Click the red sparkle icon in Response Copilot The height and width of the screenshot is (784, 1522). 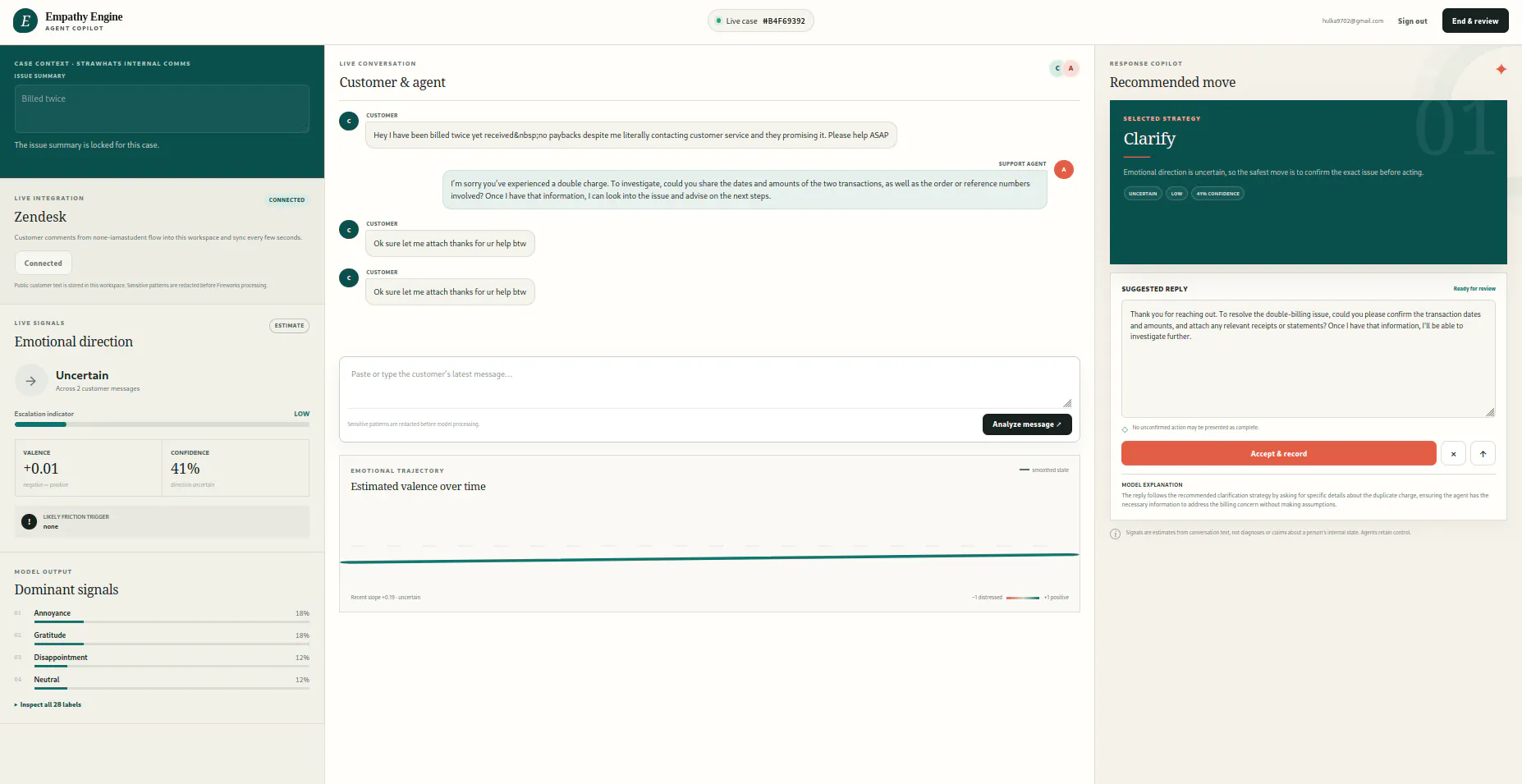[x=1501, y=69]
